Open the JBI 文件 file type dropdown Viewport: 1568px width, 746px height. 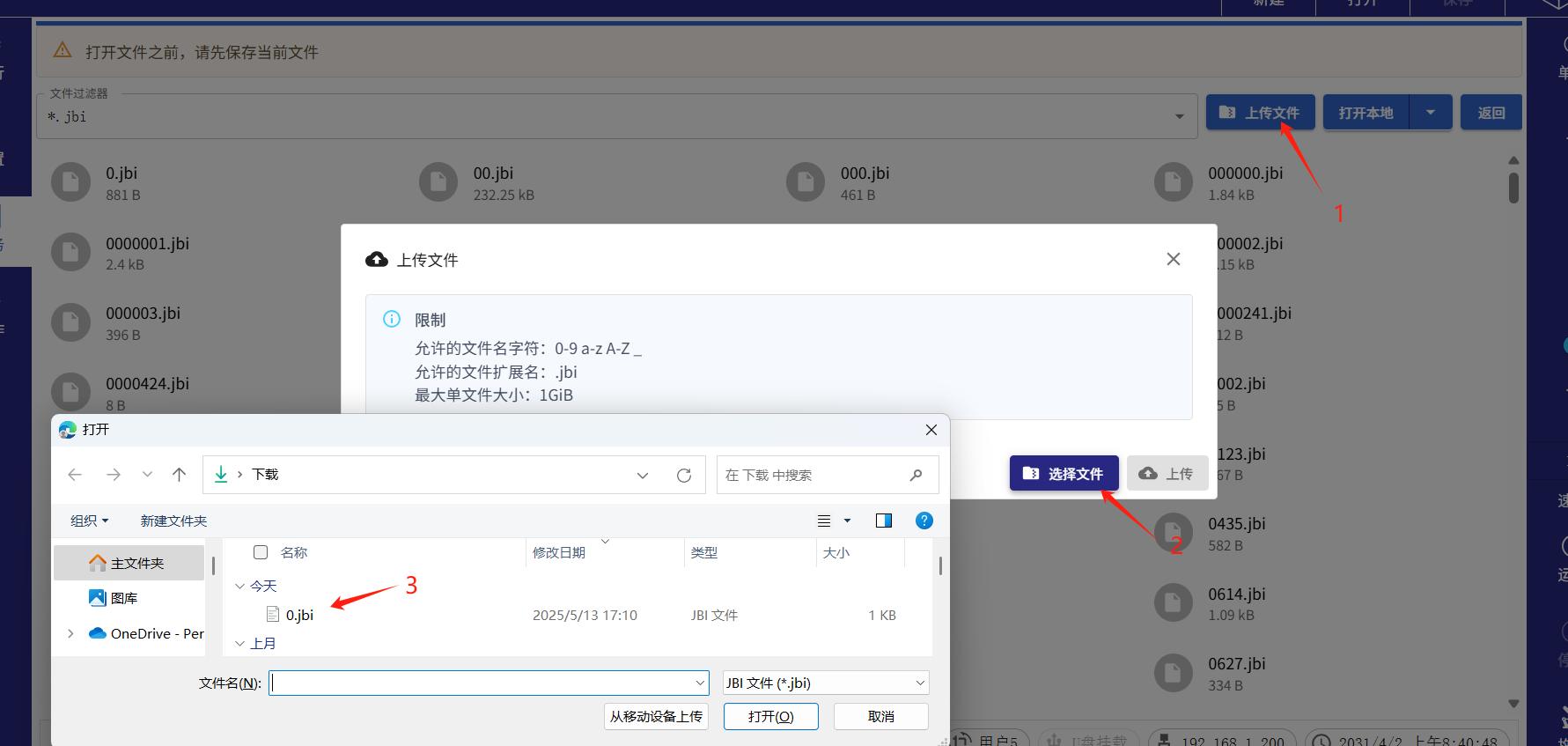pyautogui.click(x=825, y=683)
